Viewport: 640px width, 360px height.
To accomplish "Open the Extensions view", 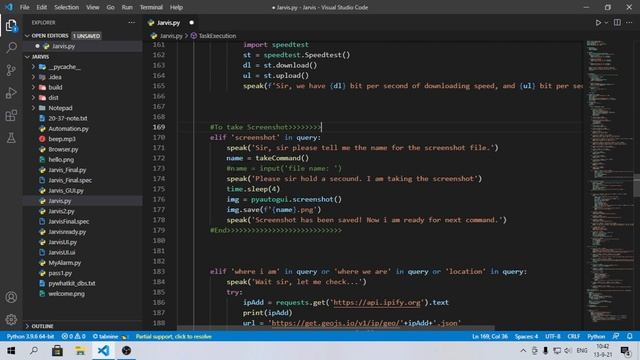I will [11, 116].
